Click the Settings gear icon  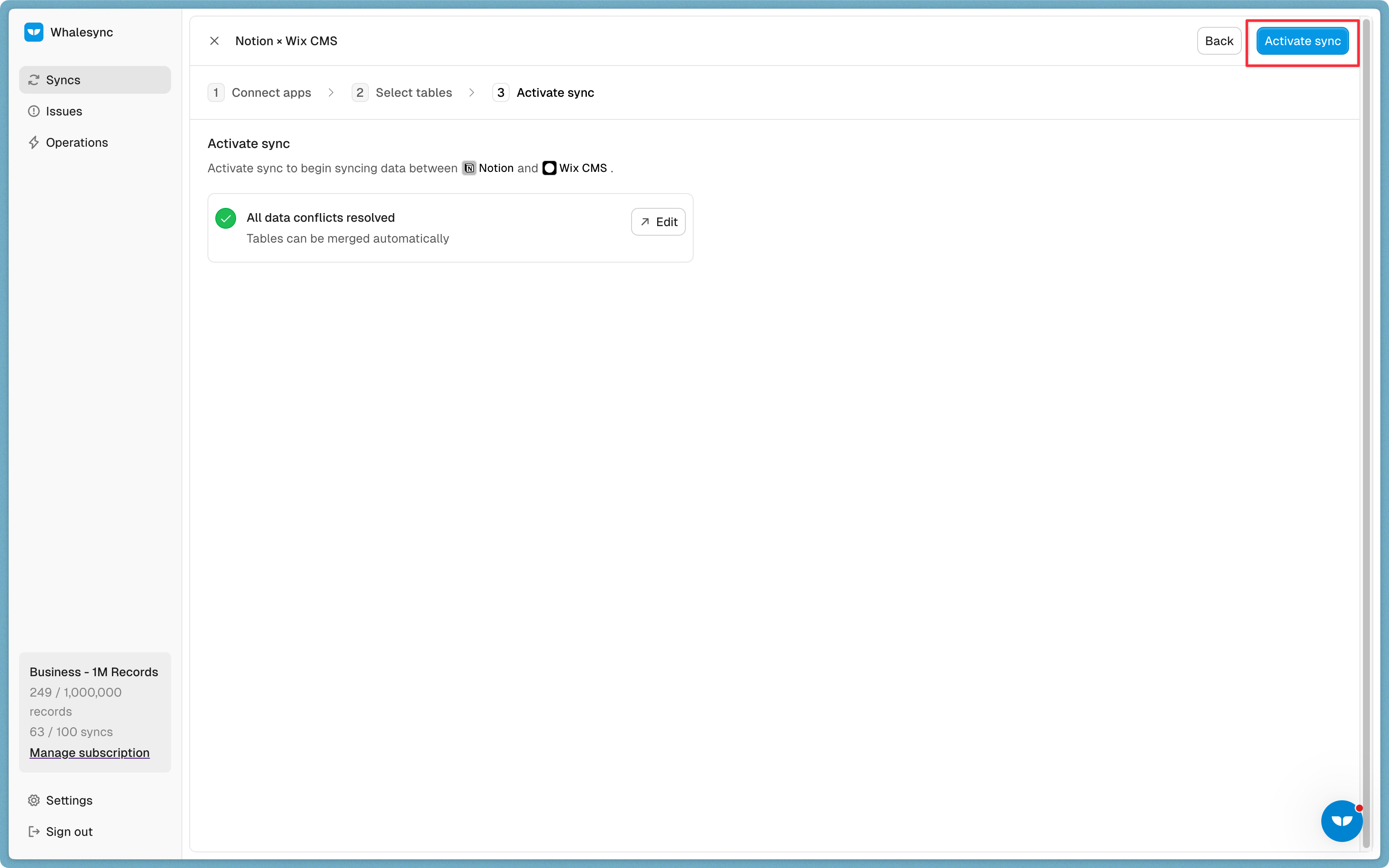(x=34, y=800)
